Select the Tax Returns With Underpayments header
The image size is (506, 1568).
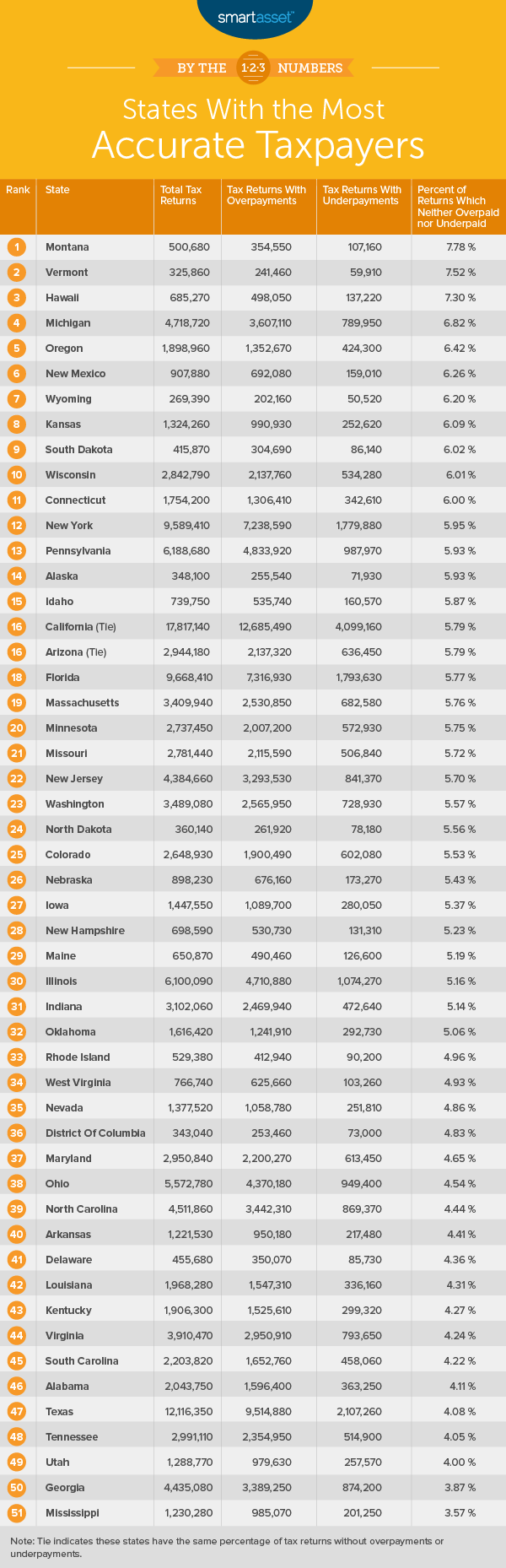tap(362, 195)
